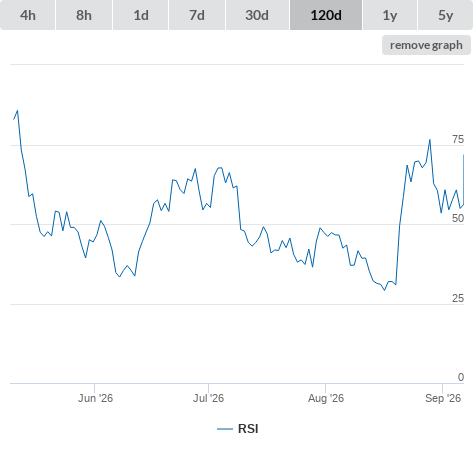Click the Aug '26 axis label
The image size is (474, 455).
click(326, 398)
